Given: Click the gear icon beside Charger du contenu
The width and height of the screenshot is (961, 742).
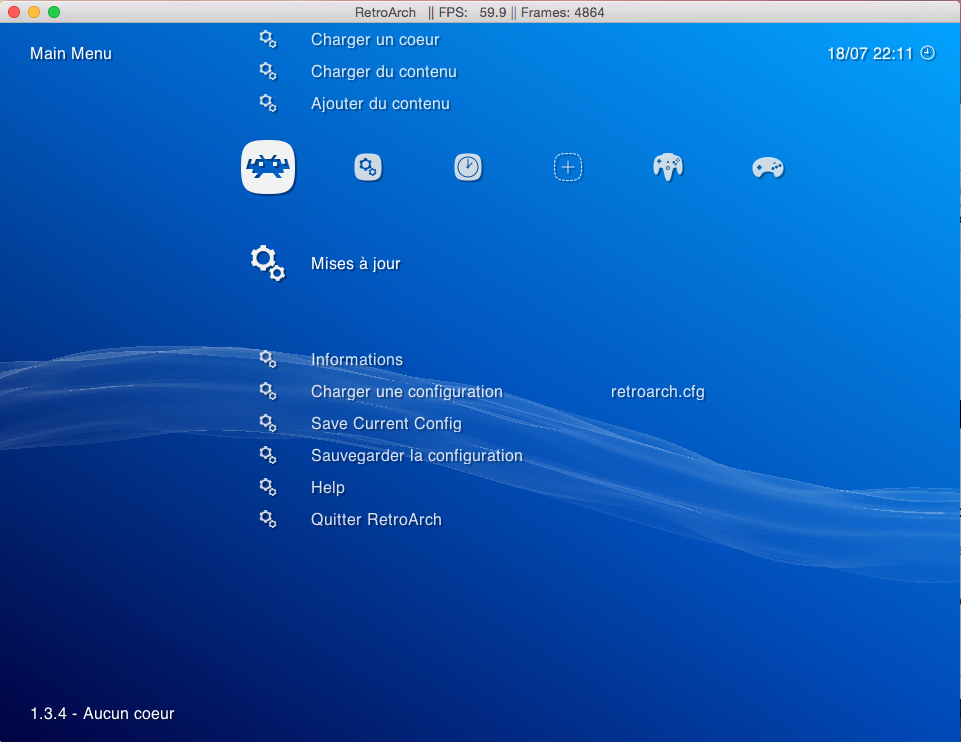Looking at the screenshot, I should coord(268,71).
